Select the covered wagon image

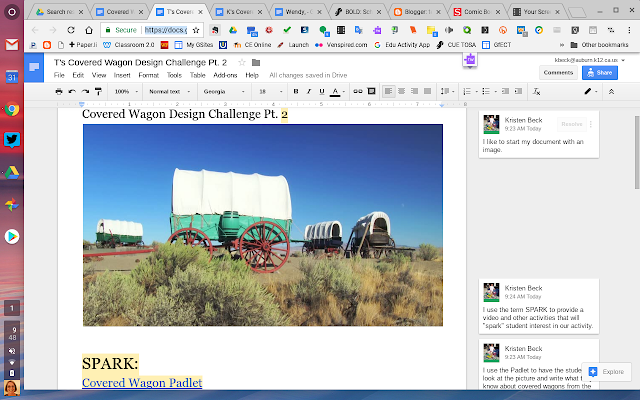pos(263,225)
